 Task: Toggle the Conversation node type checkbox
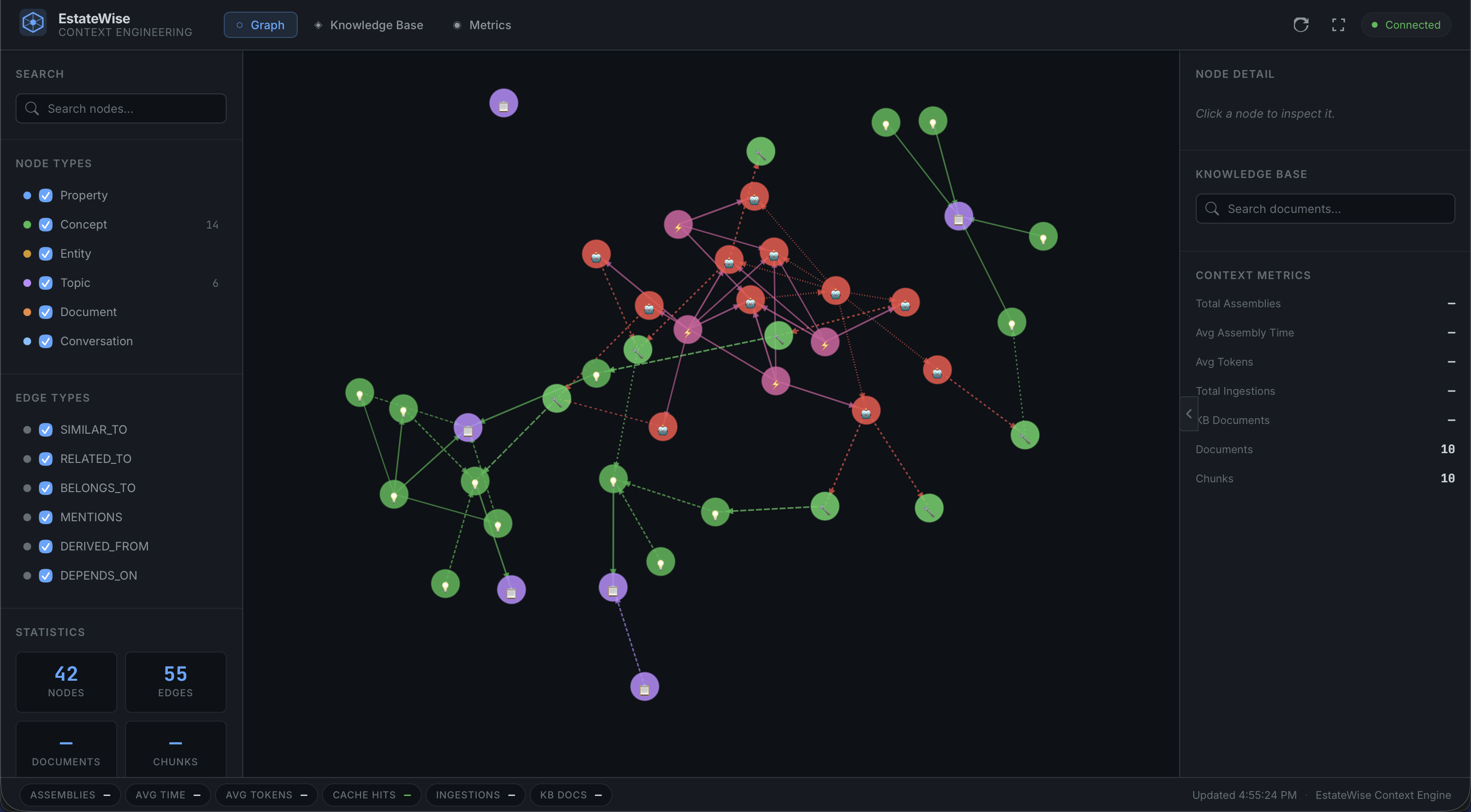point(46,341)
